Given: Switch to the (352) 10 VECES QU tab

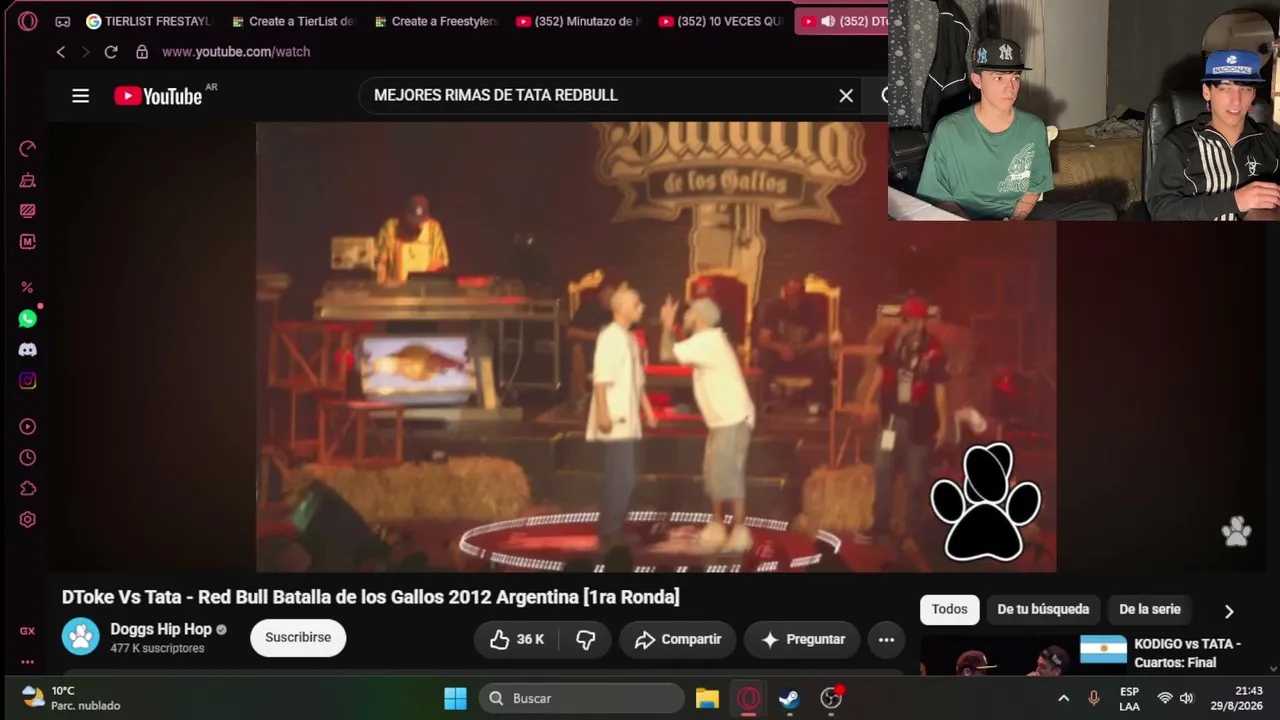Looking at the screenshot, I should coord(722,21).
